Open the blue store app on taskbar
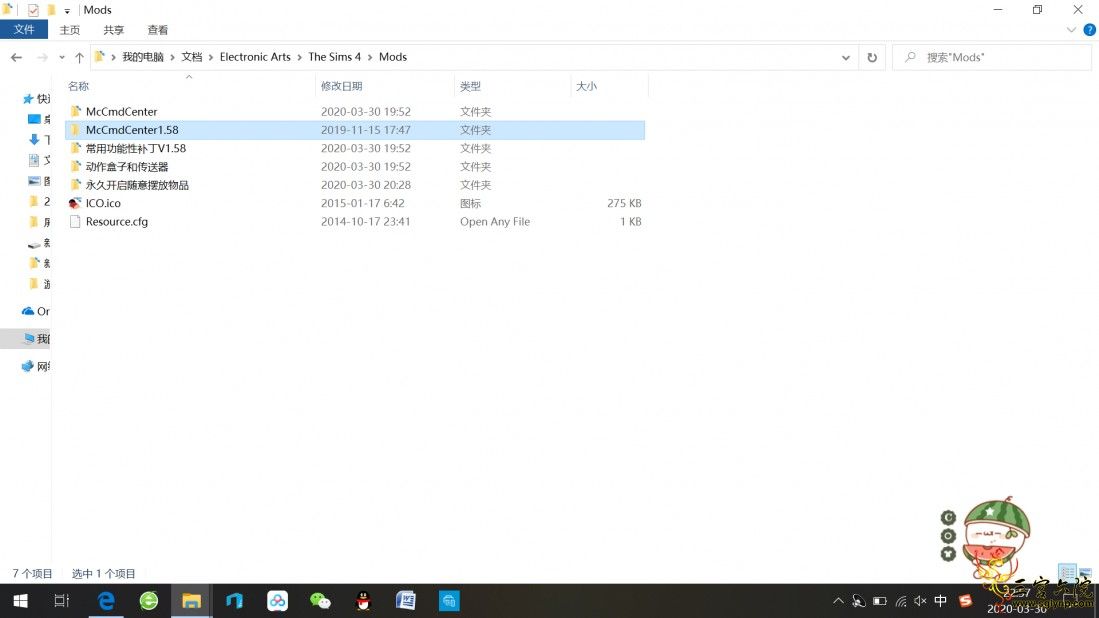 click(449, 600)
